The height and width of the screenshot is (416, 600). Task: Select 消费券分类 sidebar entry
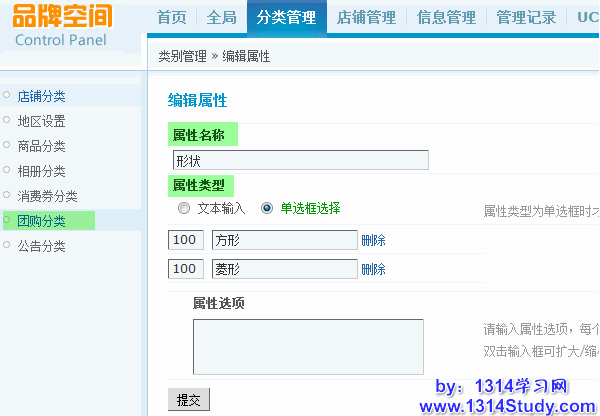point(47,196)
